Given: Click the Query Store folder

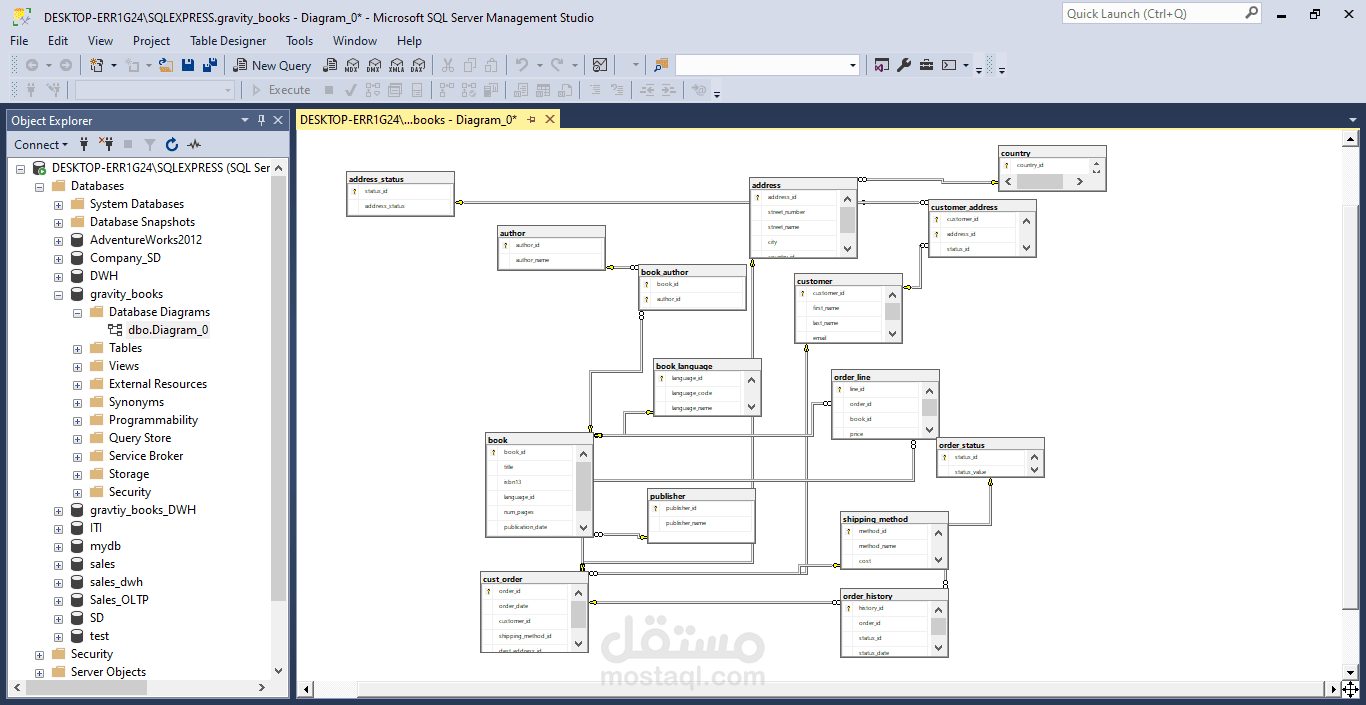Looking at the screenshot, I should click(x=140, y=438).
